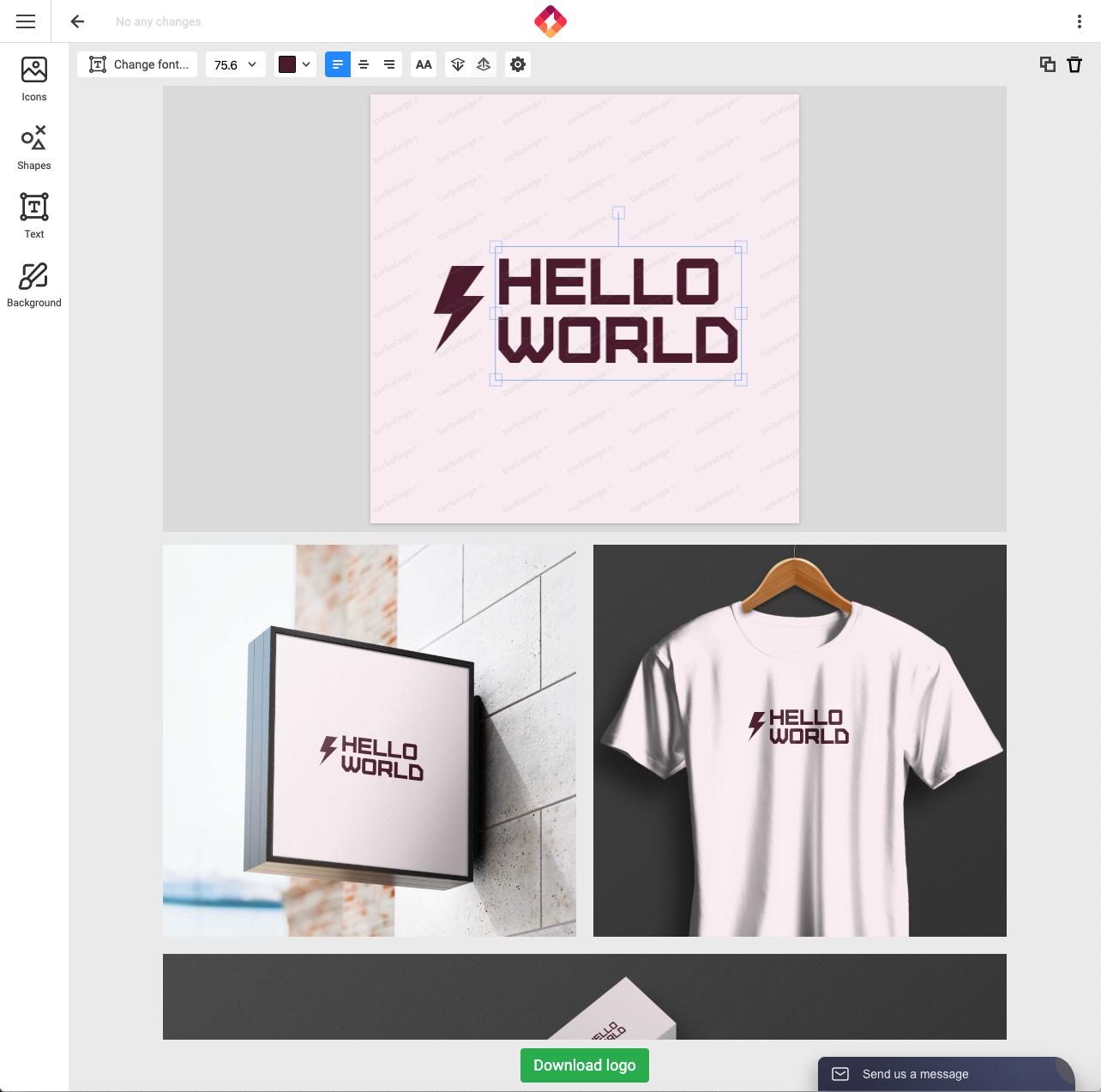The height and width of the screenshot is (1092, 1101).
Task: Click the envelope icon in chat widget
Action: (840, 1074)
